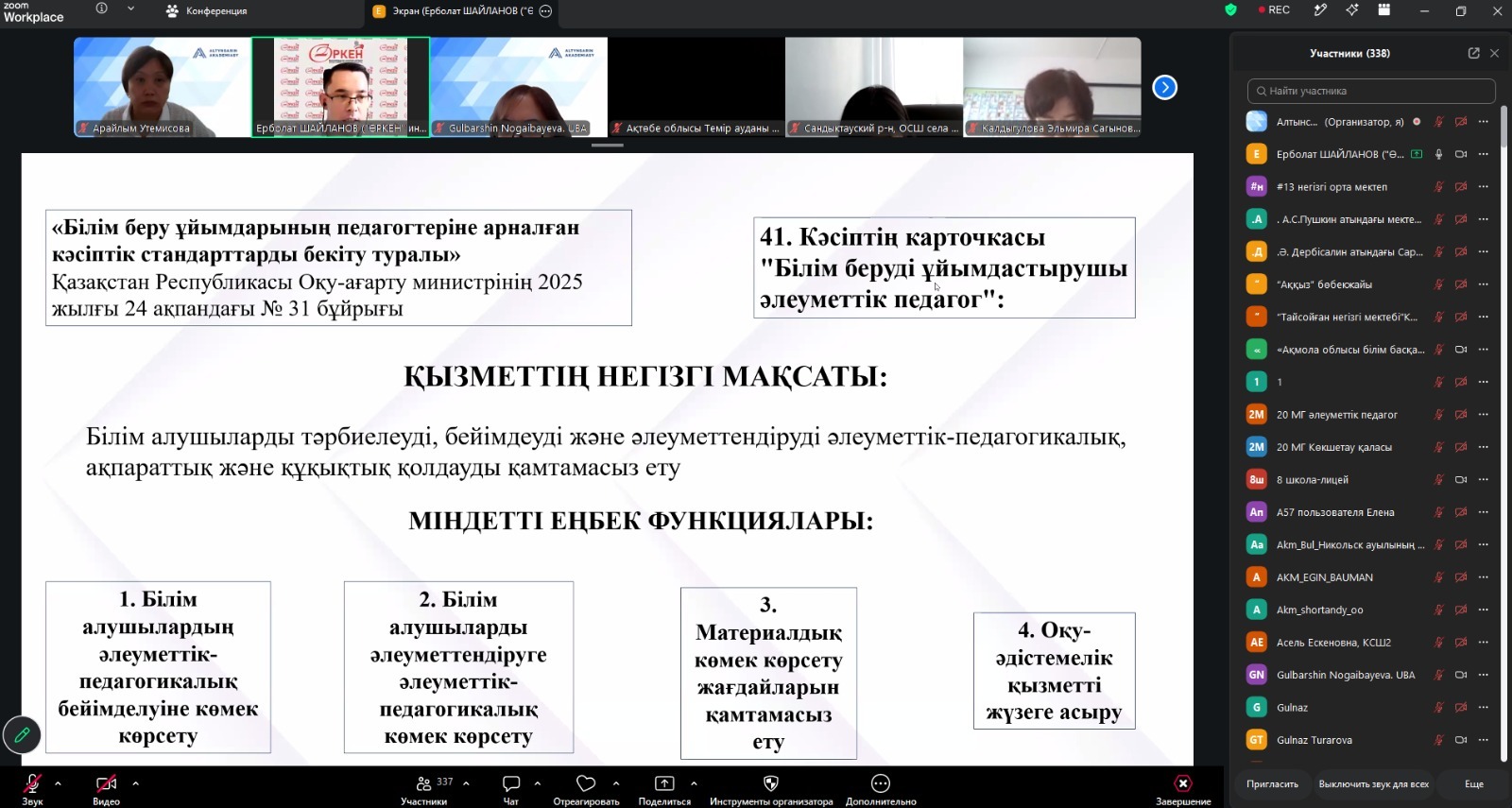Screen dimensions: 1512x808
Task: Switch to Конференция tab
Action: click(x=206, y=11)
